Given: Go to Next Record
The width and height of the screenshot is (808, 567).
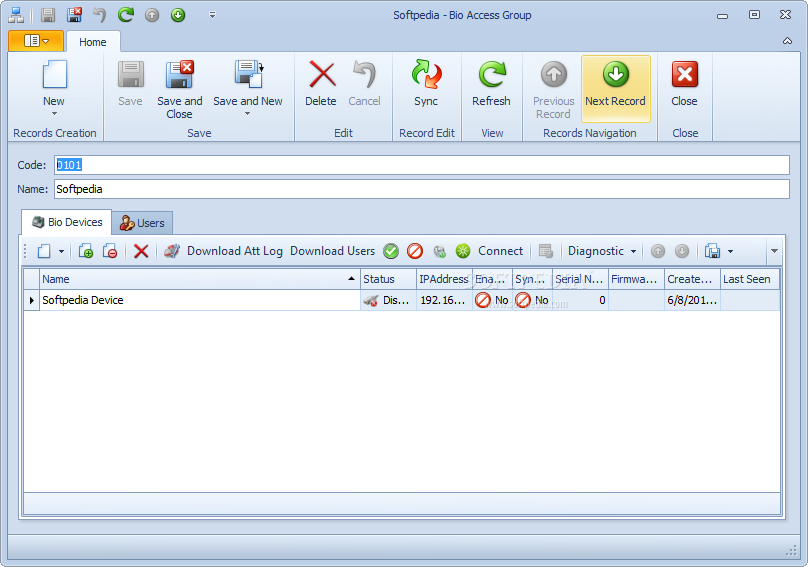Looking at the screenshot, I should pos(616,89).
